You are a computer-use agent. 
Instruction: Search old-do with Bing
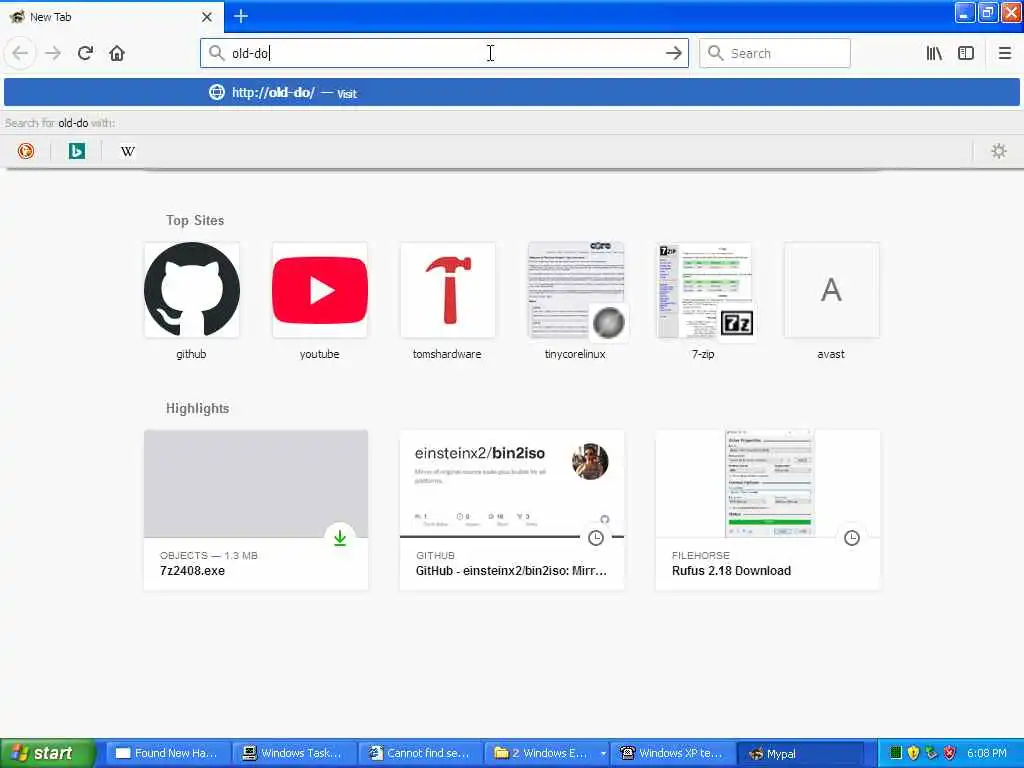[x=76, y=152]
